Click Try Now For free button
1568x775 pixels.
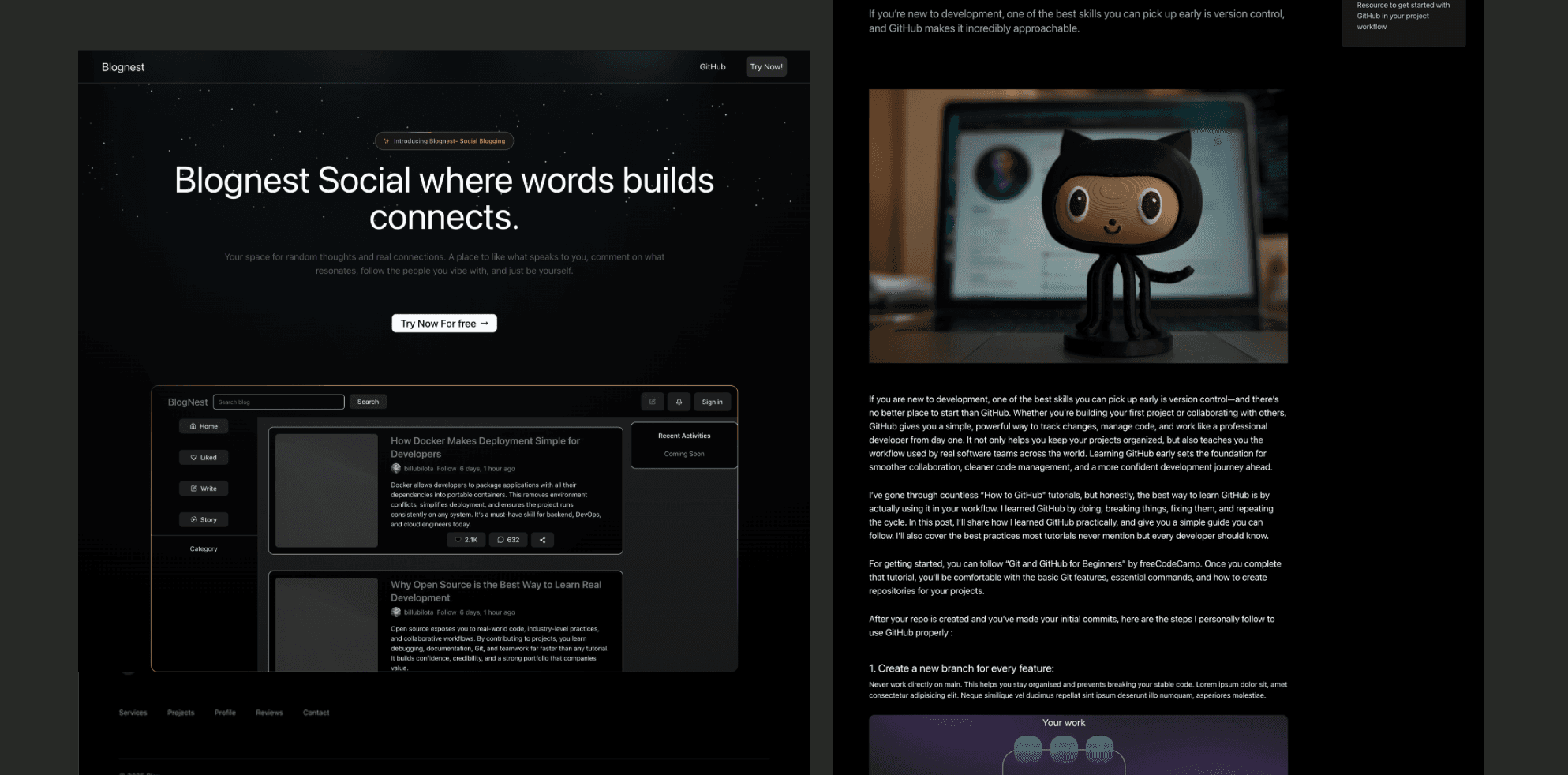(444, 324)
